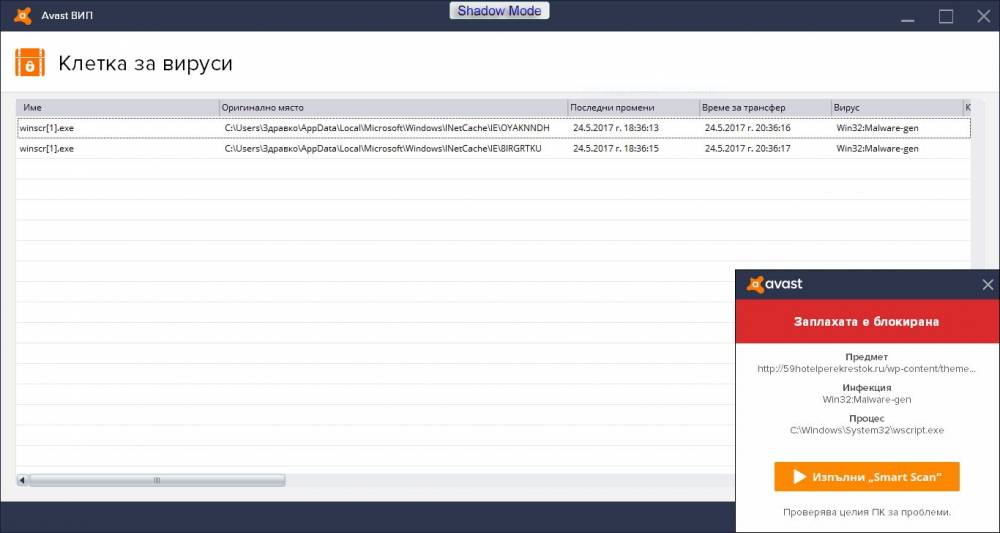This screenshot has height=533, width=1000.
Task: Sort by the Име column header
Action: tap(118, 108)
